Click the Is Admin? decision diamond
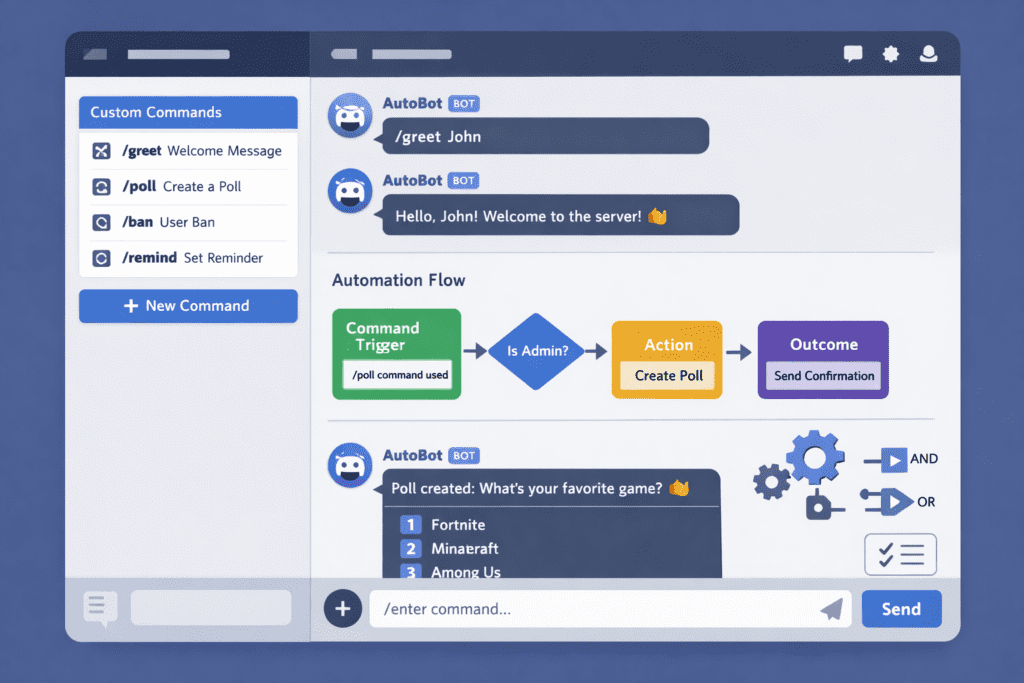1024x683 pixels. tap(537, 352)
